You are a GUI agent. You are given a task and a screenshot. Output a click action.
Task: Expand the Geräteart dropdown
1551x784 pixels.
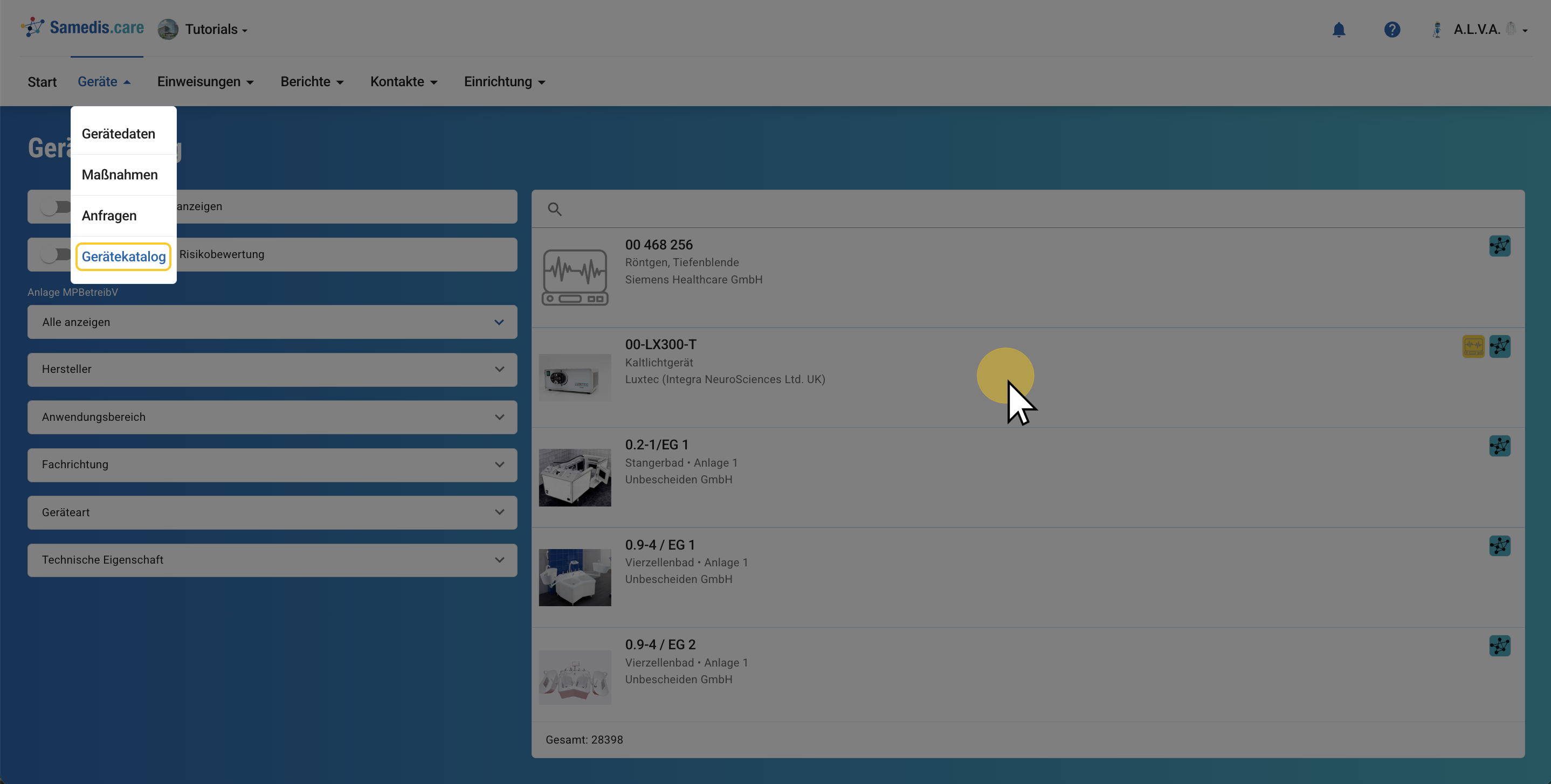272,512
